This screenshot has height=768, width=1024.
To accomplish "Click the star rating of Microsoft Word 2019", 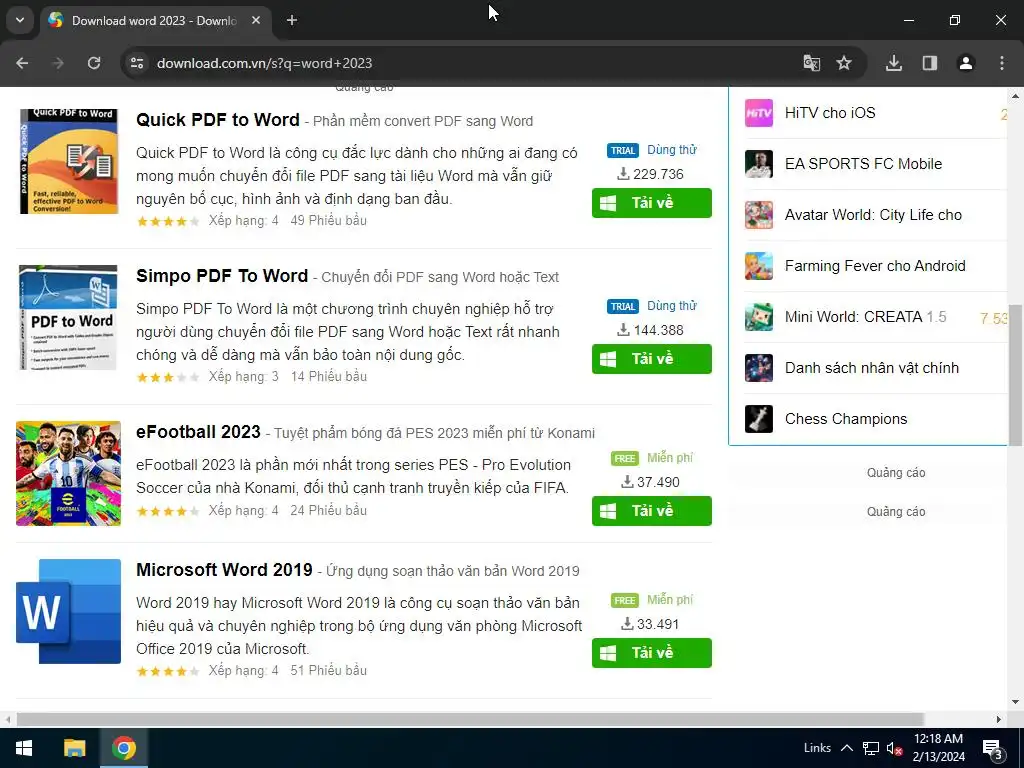I will (x=168, y=671).
